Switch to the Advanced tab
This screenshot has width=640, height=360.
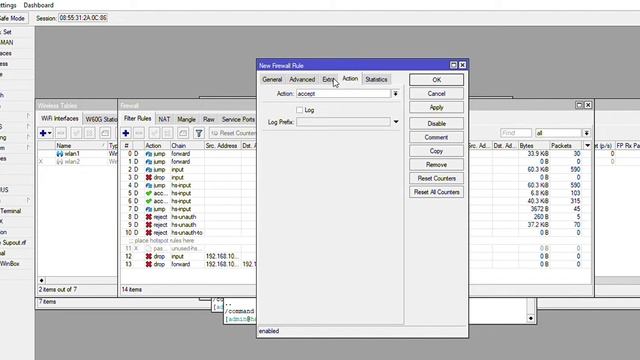point(302,80)
